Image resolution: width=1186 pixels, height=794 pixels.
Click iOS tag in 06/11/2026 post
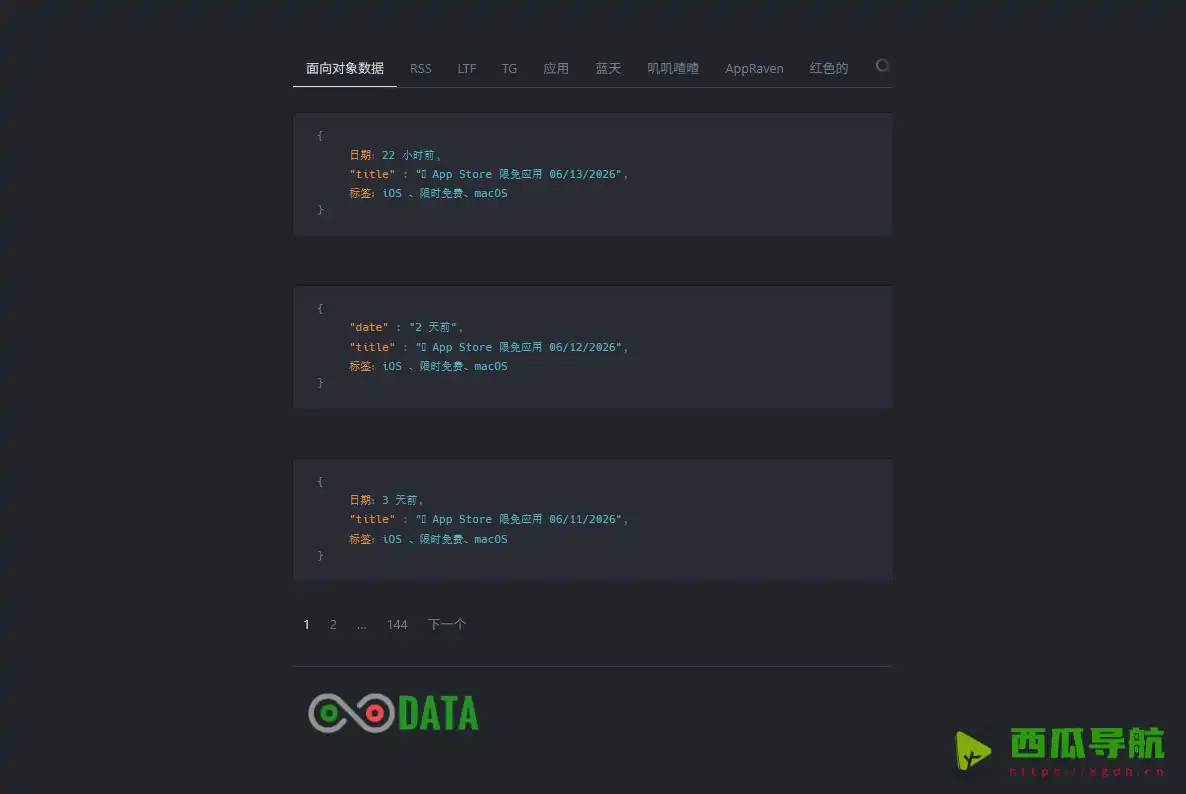coord(392,539)
